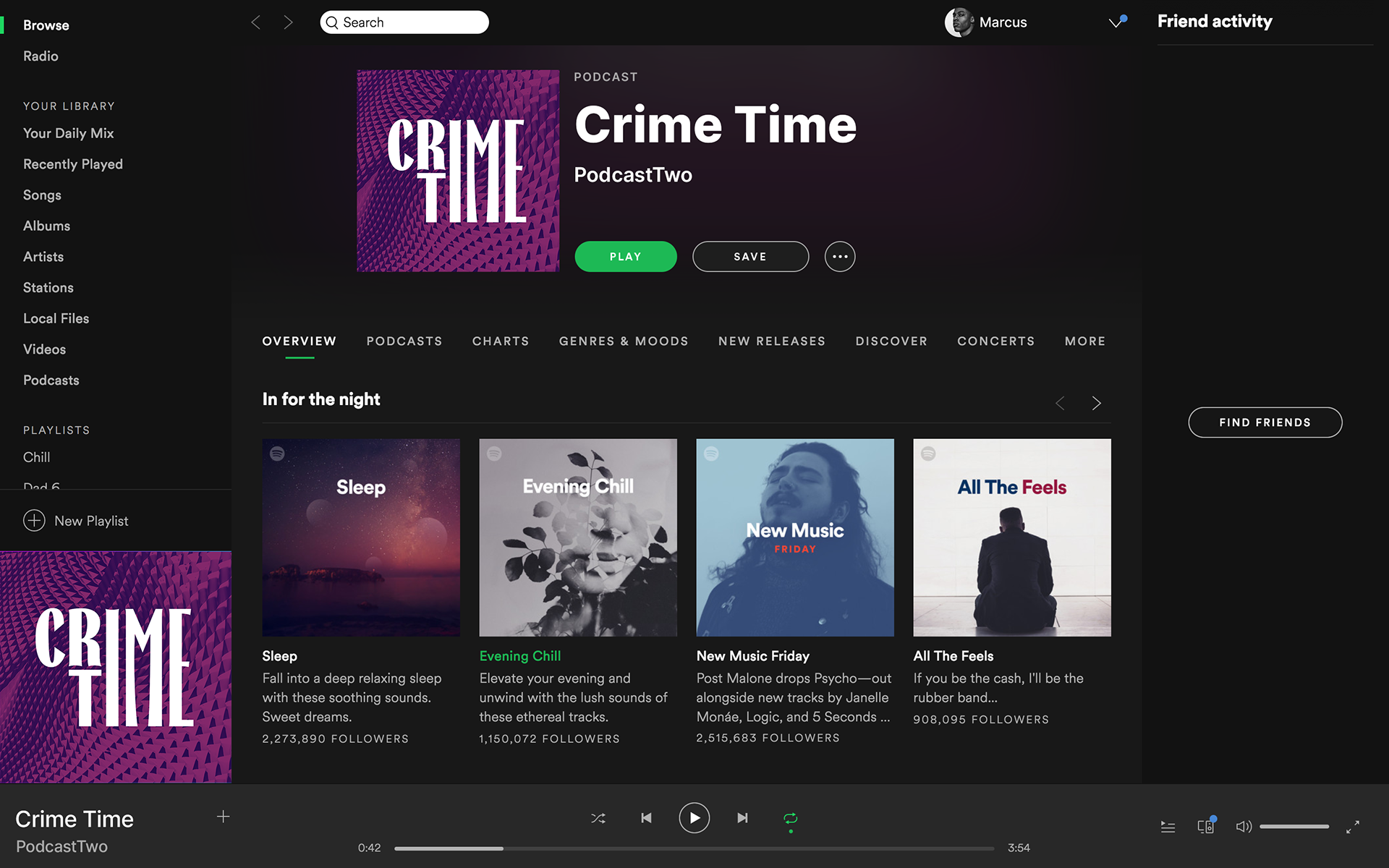
Task: Expand the Marcus account dropdown arrow
Action: coord(1116,22)
